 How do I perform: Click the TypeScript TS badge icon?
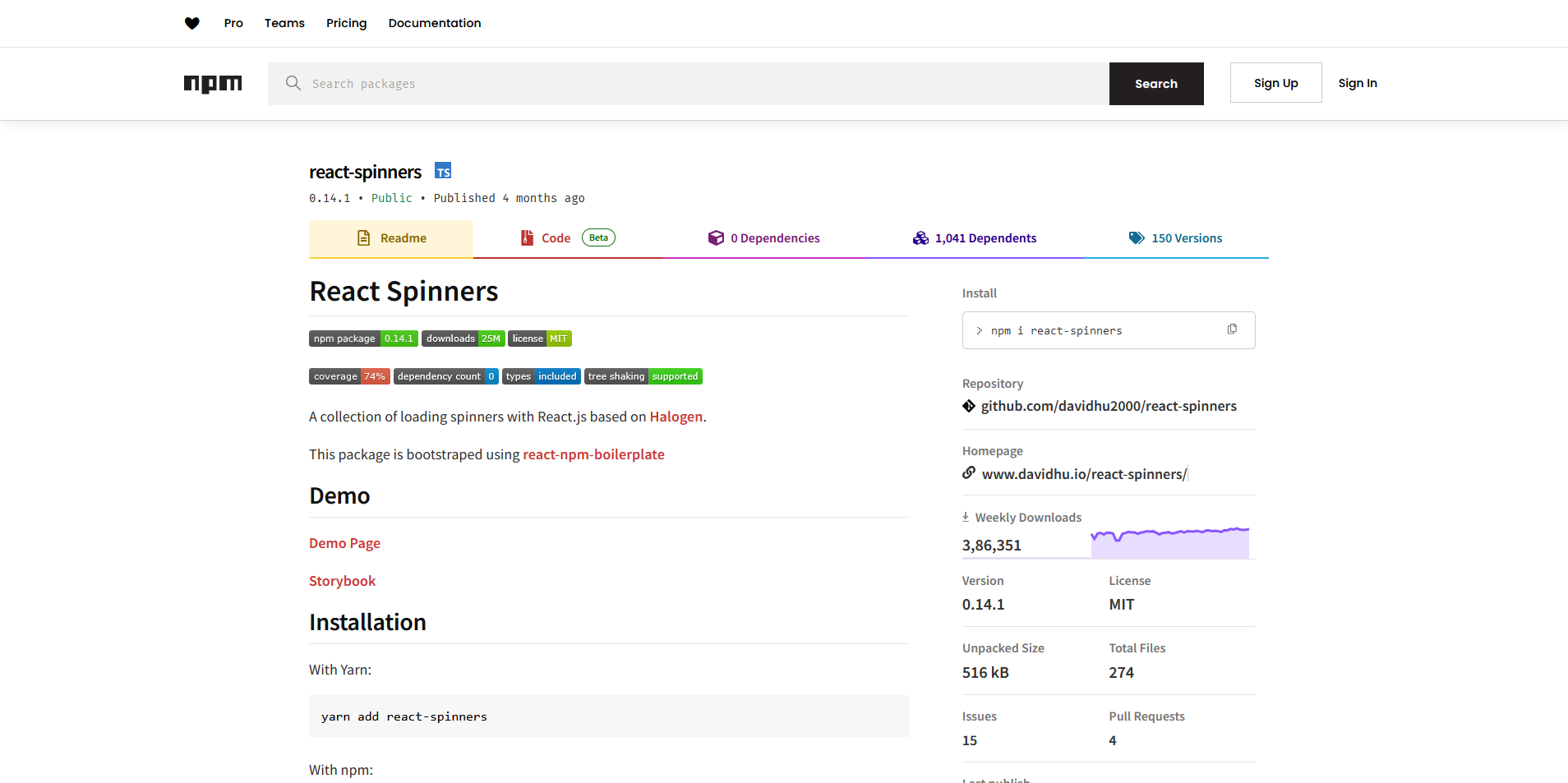(x=443, y=171)
